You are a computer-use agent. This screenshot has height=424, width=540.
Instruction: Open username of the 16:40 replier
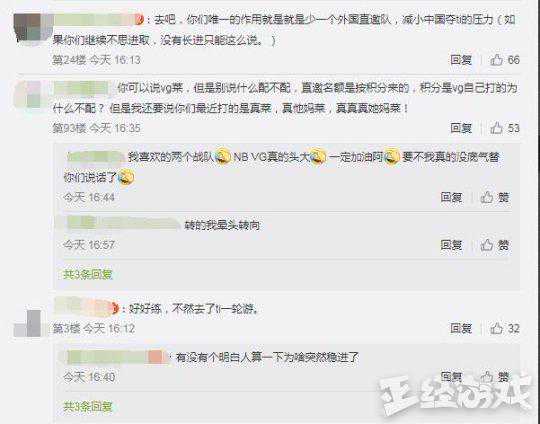click(x=116, y=357)
